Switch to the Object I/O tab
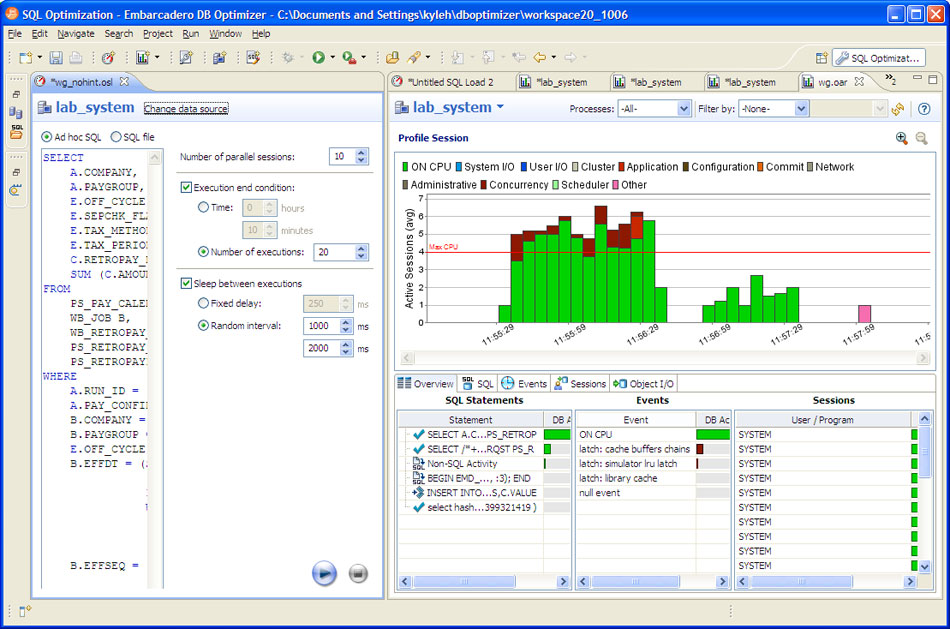 point(643,384)
